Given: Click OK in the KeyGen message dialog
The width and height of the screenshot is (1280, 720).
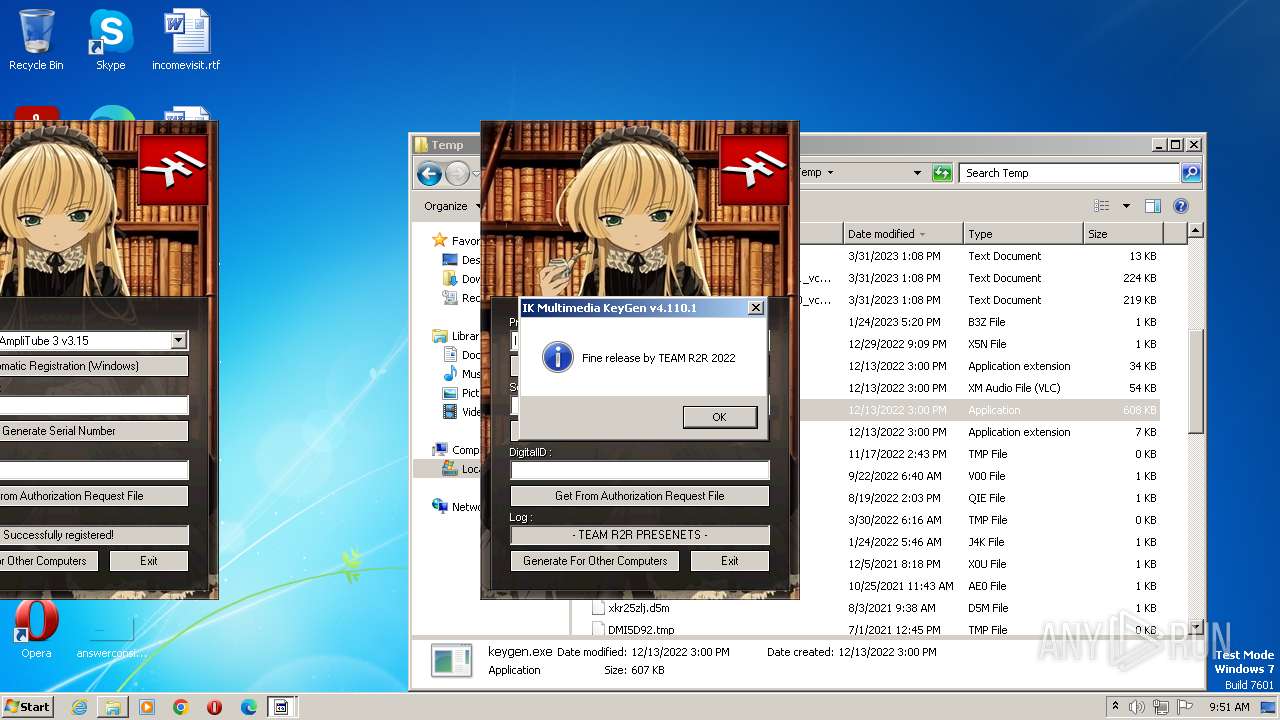Looking at the screenshot, I should pyautogui.click(x=720, y=417).
